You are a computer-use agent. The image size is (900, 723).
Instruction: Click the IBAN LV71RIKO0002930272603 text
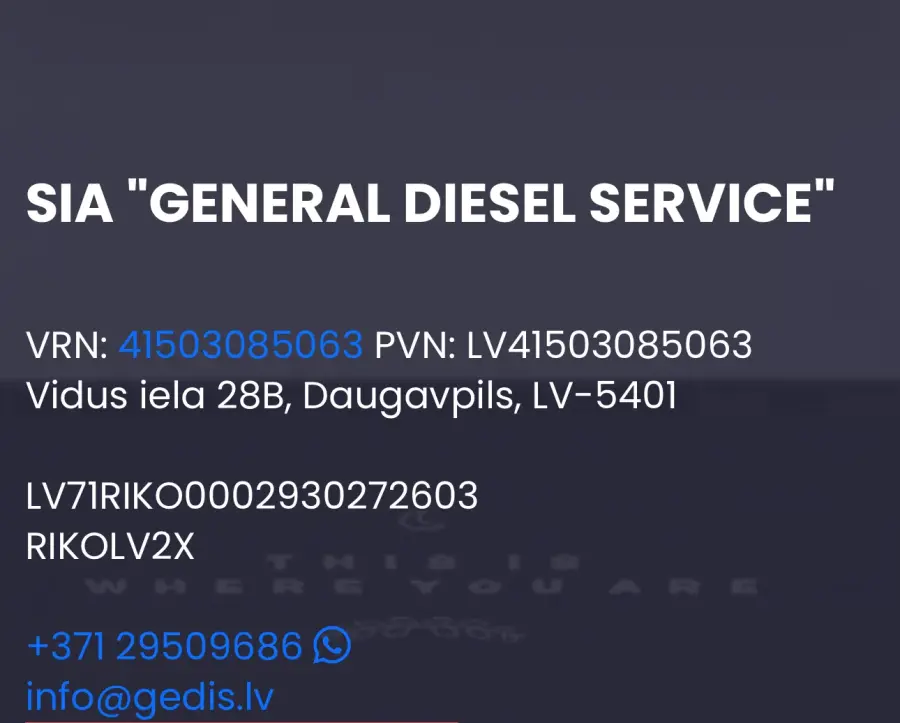click(252, 496)
